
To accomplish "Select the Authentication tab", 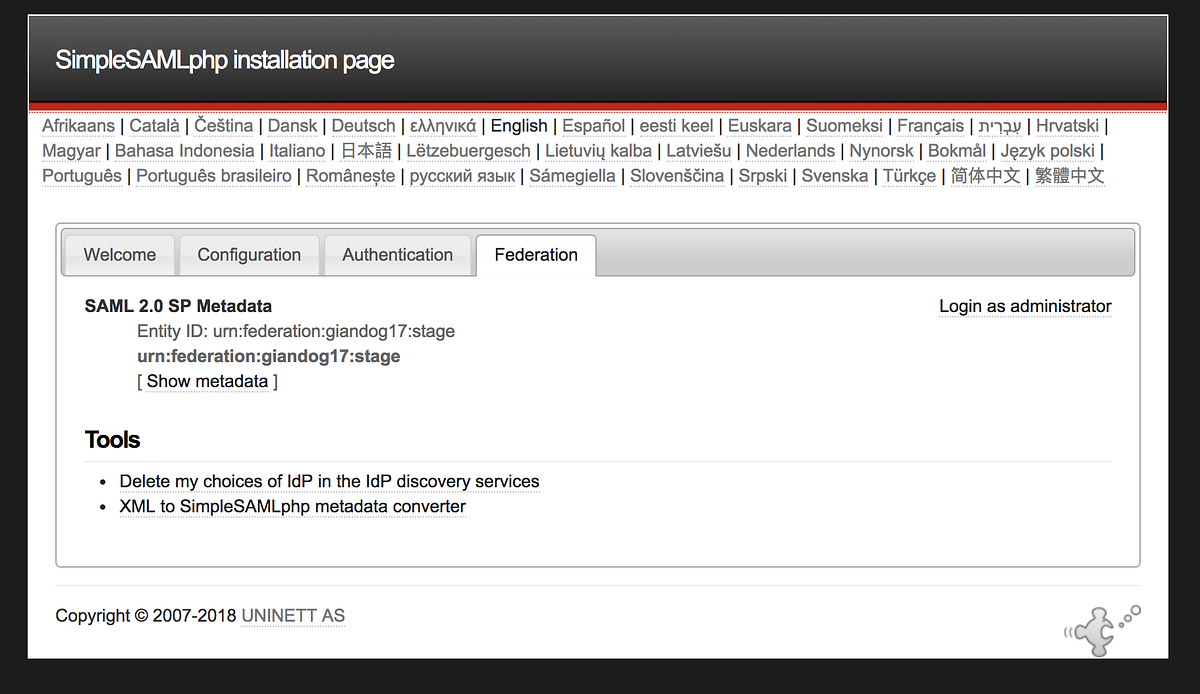I will (397, 255).
